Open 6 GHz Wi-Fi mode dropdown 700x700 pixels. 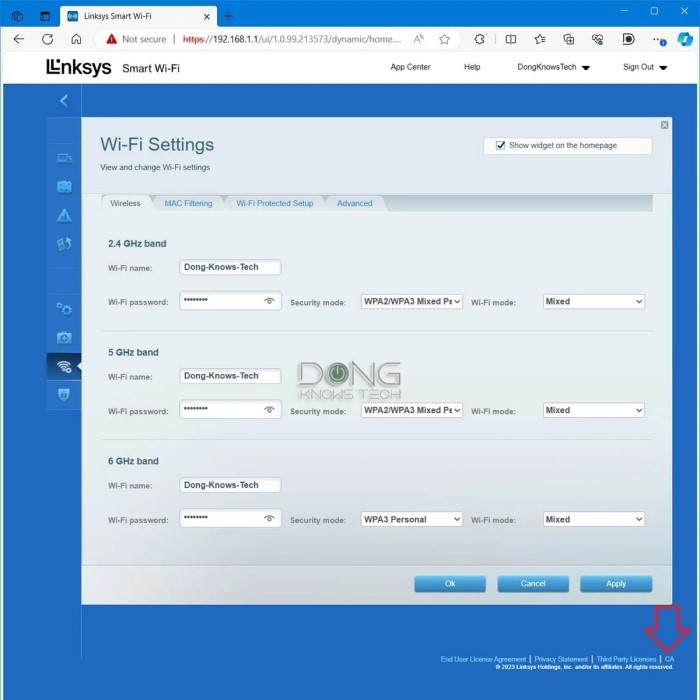click(594, 519)
